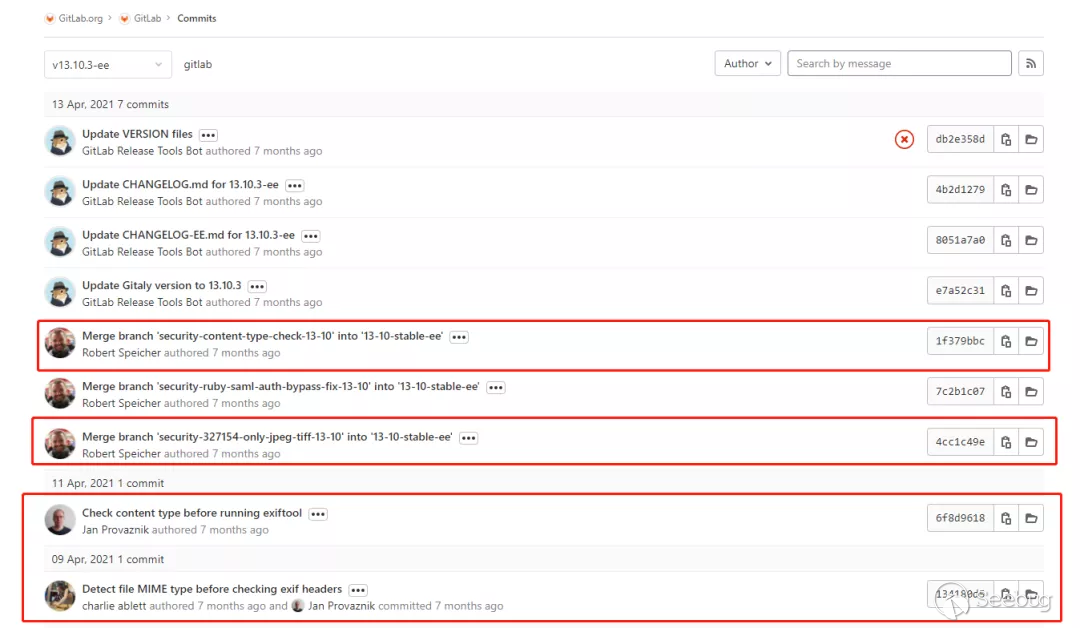
Task: Open commit hash 6f8d9618
Action: pyautogui.click(x=960, y=518)
